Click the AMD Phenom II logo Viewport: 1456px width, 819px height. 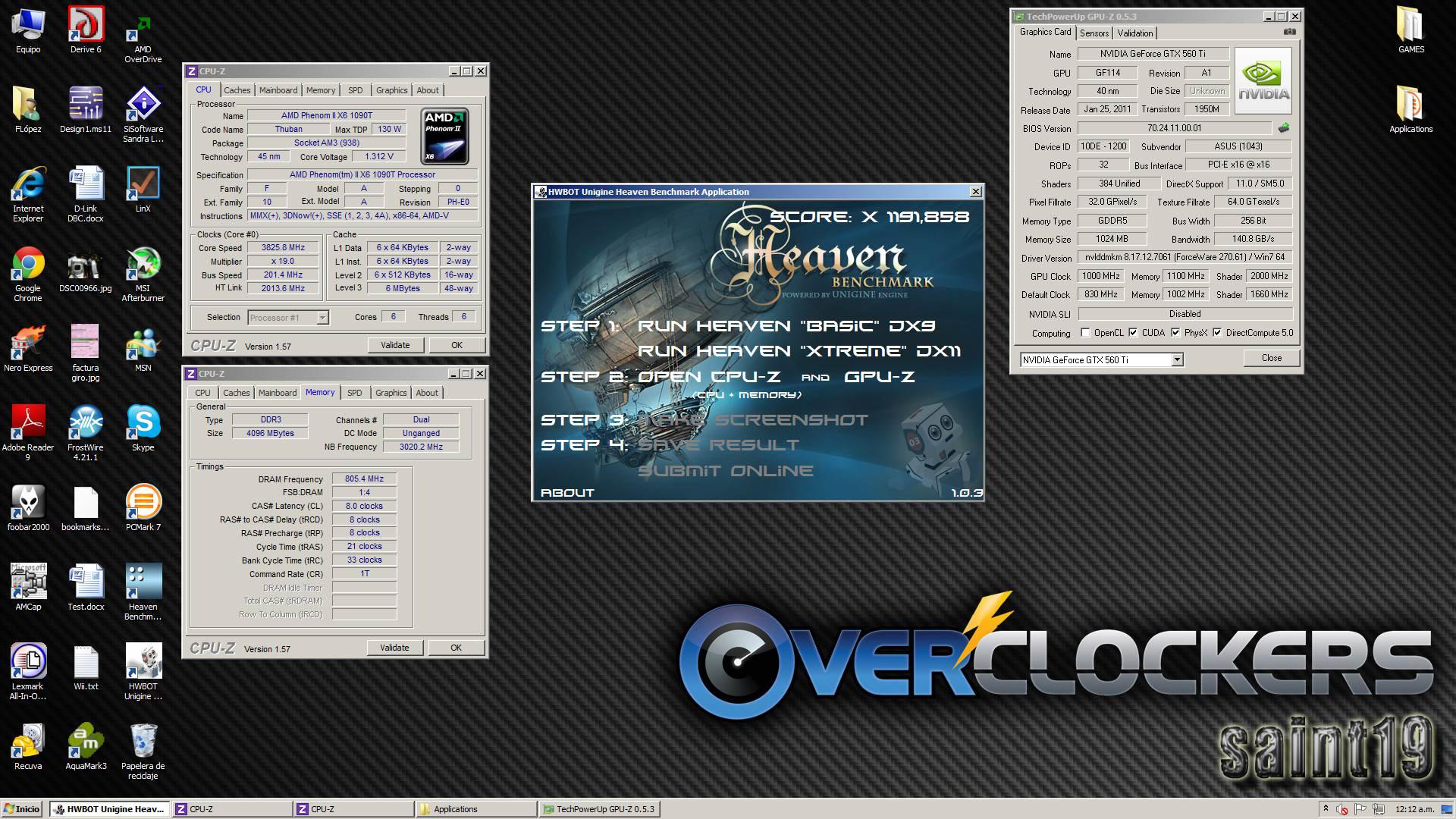point(444,136)
